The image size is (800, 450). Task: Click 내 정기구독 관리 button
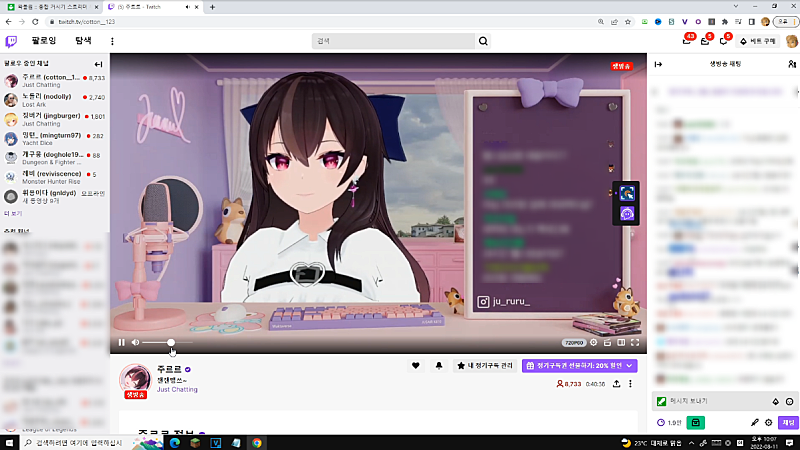485,366
